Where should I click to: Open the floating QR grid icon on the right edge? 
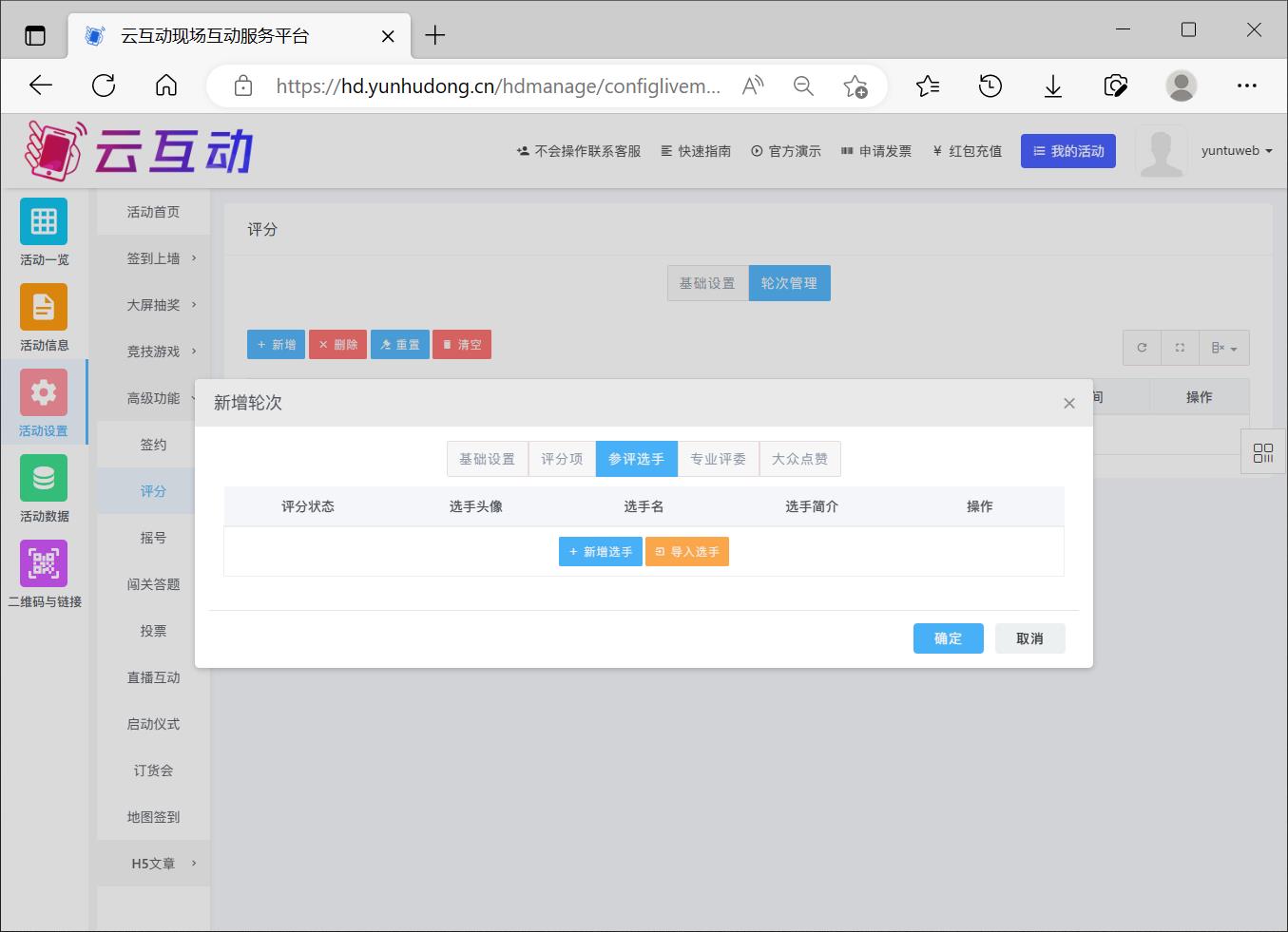[1263, 453]
